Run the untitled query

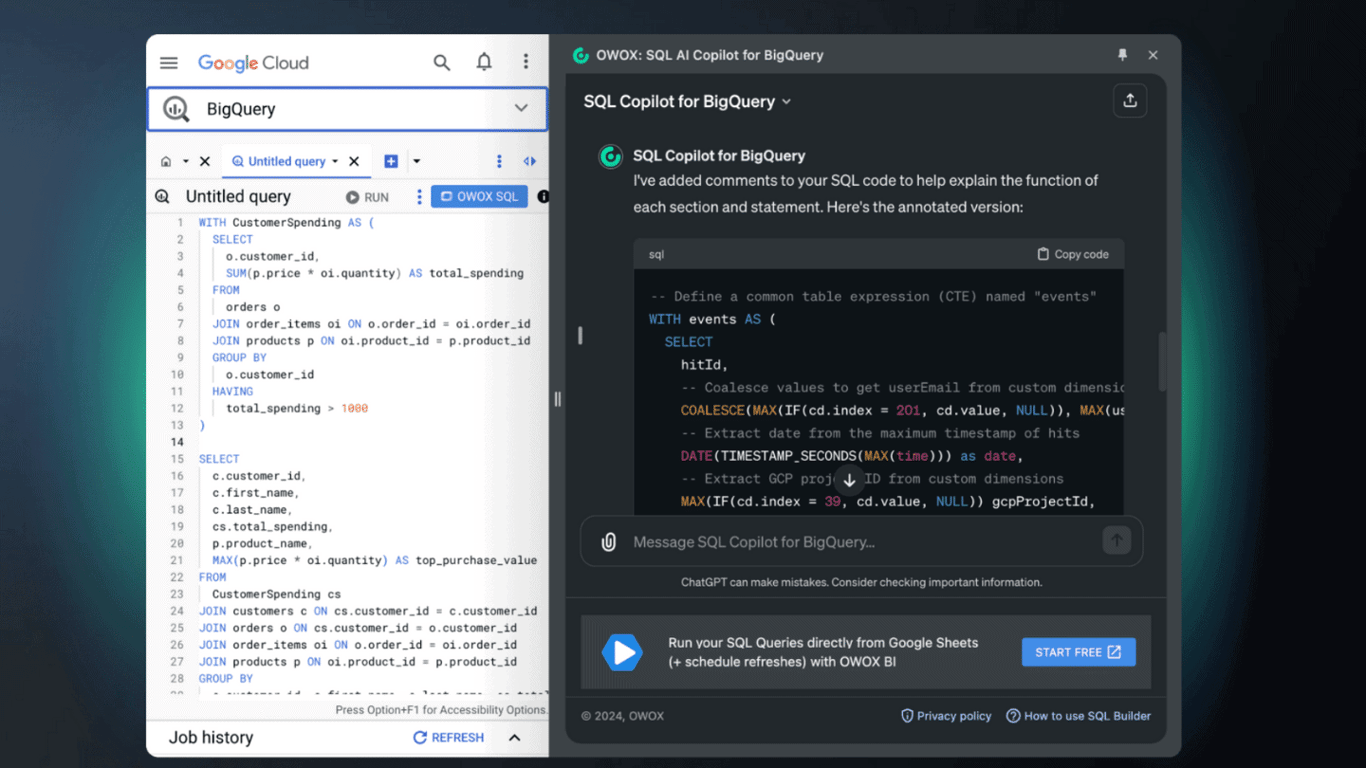(368, 197)
